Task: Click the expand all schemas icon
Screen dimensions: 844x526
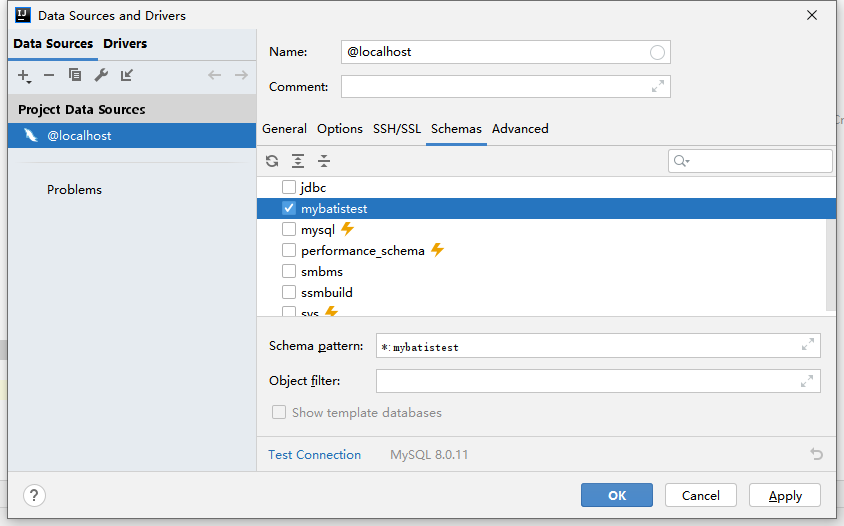Action: coord(298,161)
